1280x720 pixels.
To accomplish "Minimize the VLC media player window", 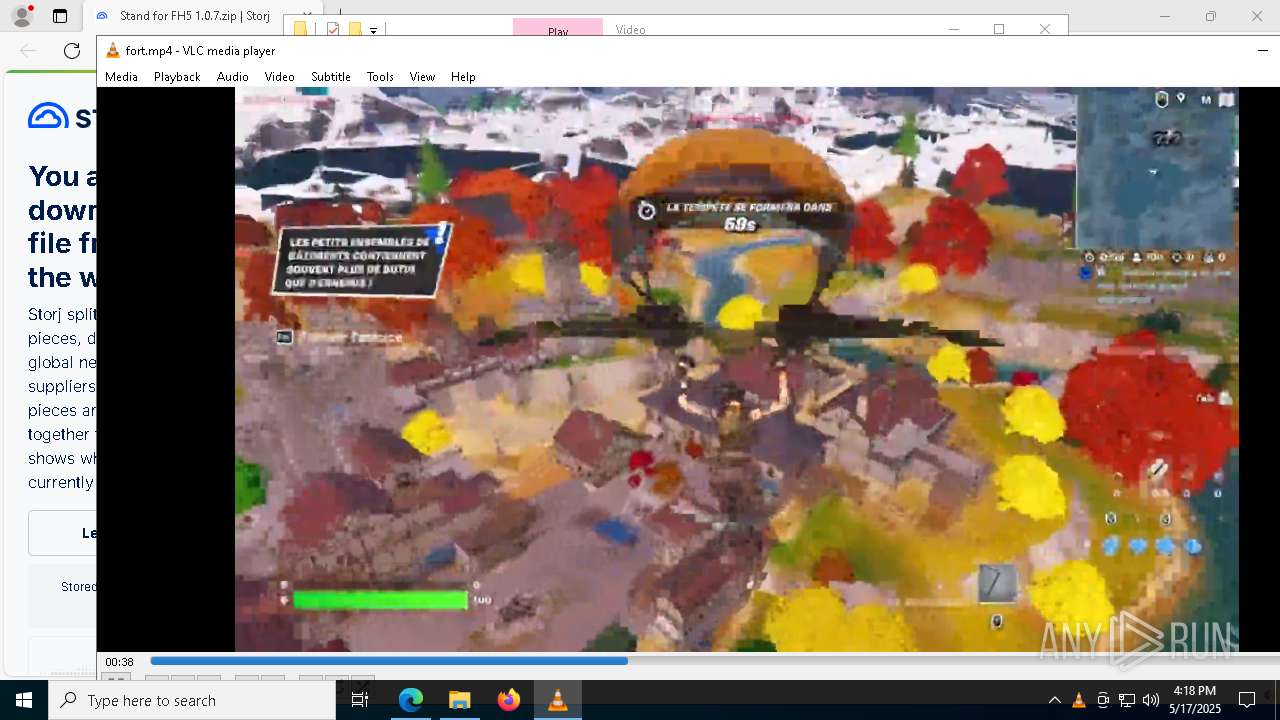I will coord(1262,51).
